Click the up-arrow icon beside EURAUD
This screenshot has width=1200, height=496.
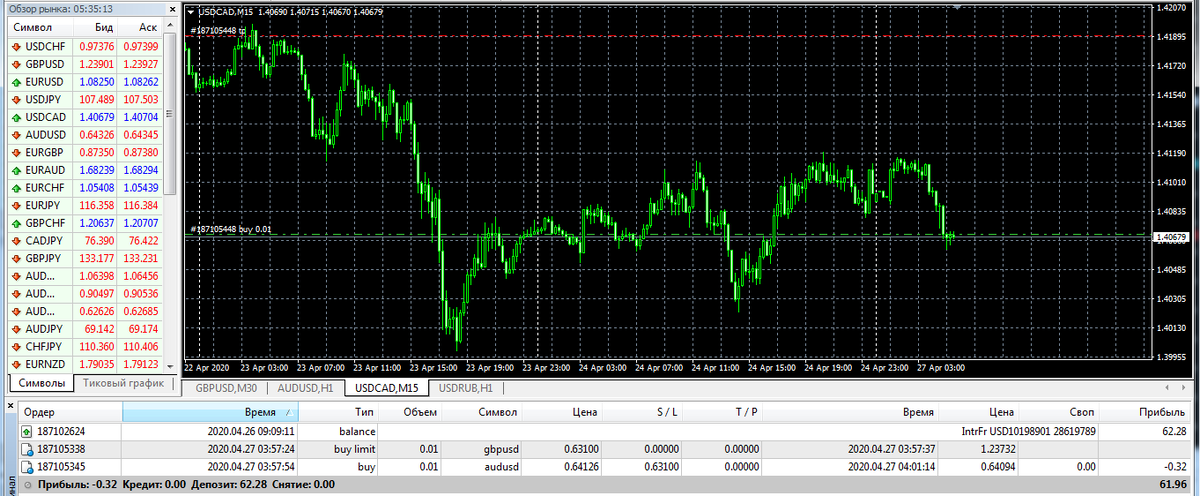[x=16, y=170]
